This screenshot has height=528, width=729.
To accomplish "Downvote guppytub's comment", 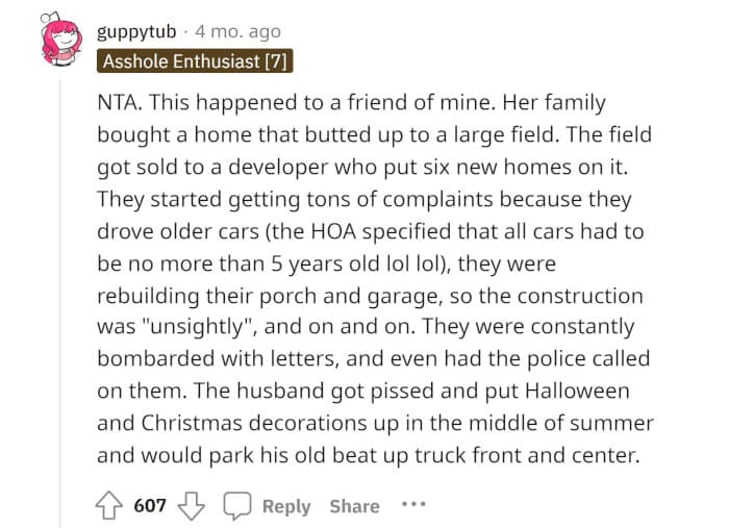I will pyautogui.click(x=191, y=506).
